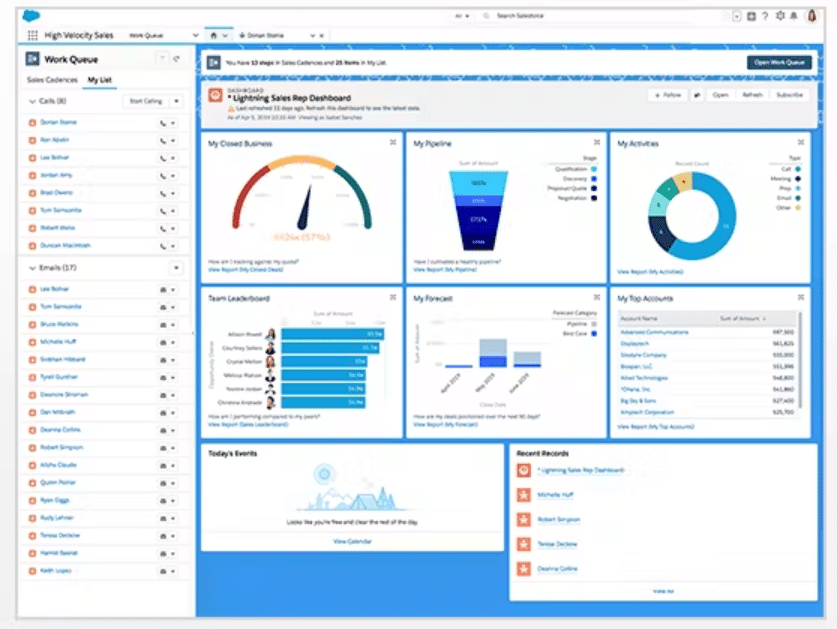Expand the My Pipeline chart widget
This screenshot has height=629, width=837.
tap(597, 143)
